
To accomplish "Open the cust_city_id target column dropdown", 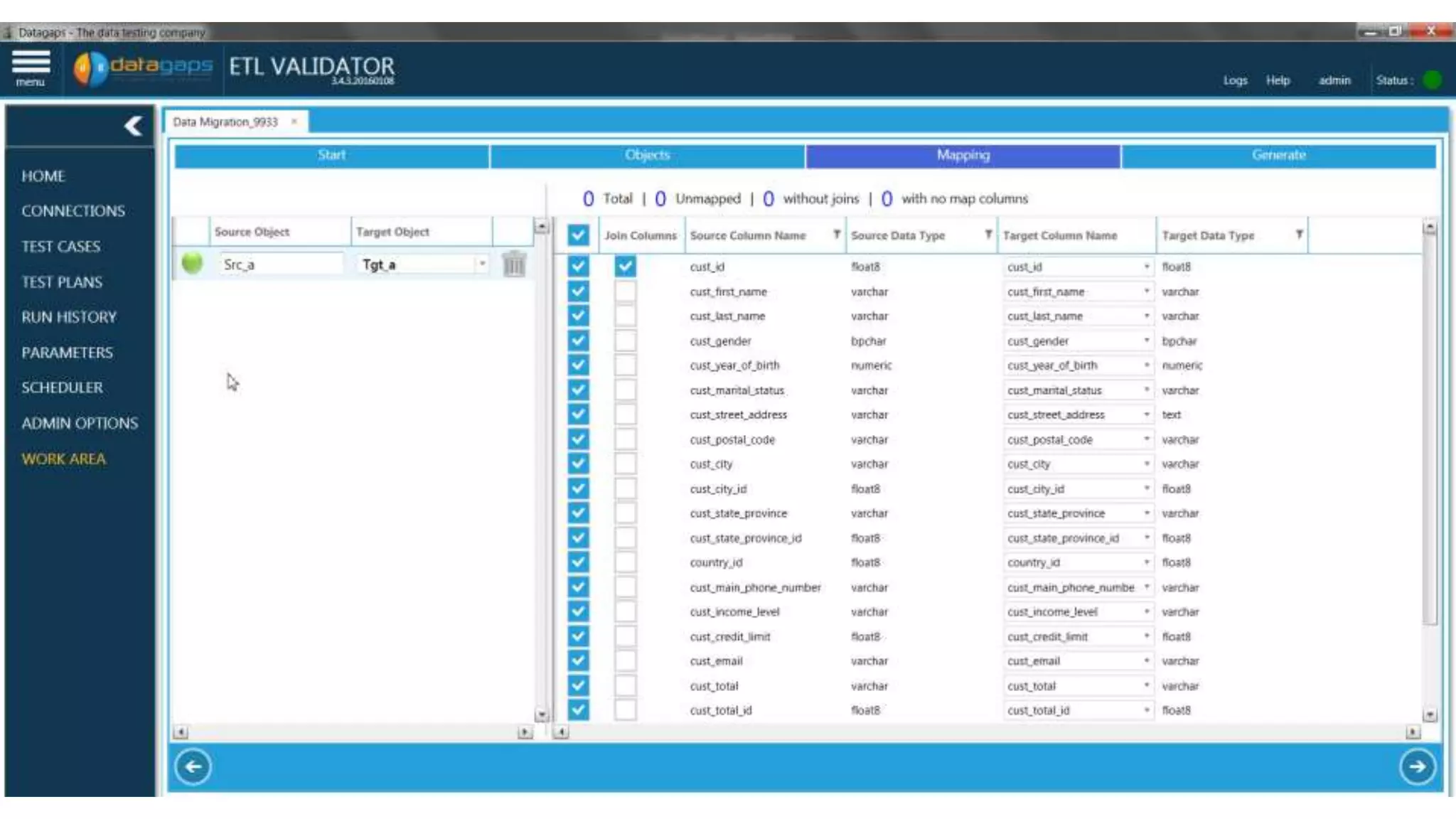I will (x=1146, y=489).
